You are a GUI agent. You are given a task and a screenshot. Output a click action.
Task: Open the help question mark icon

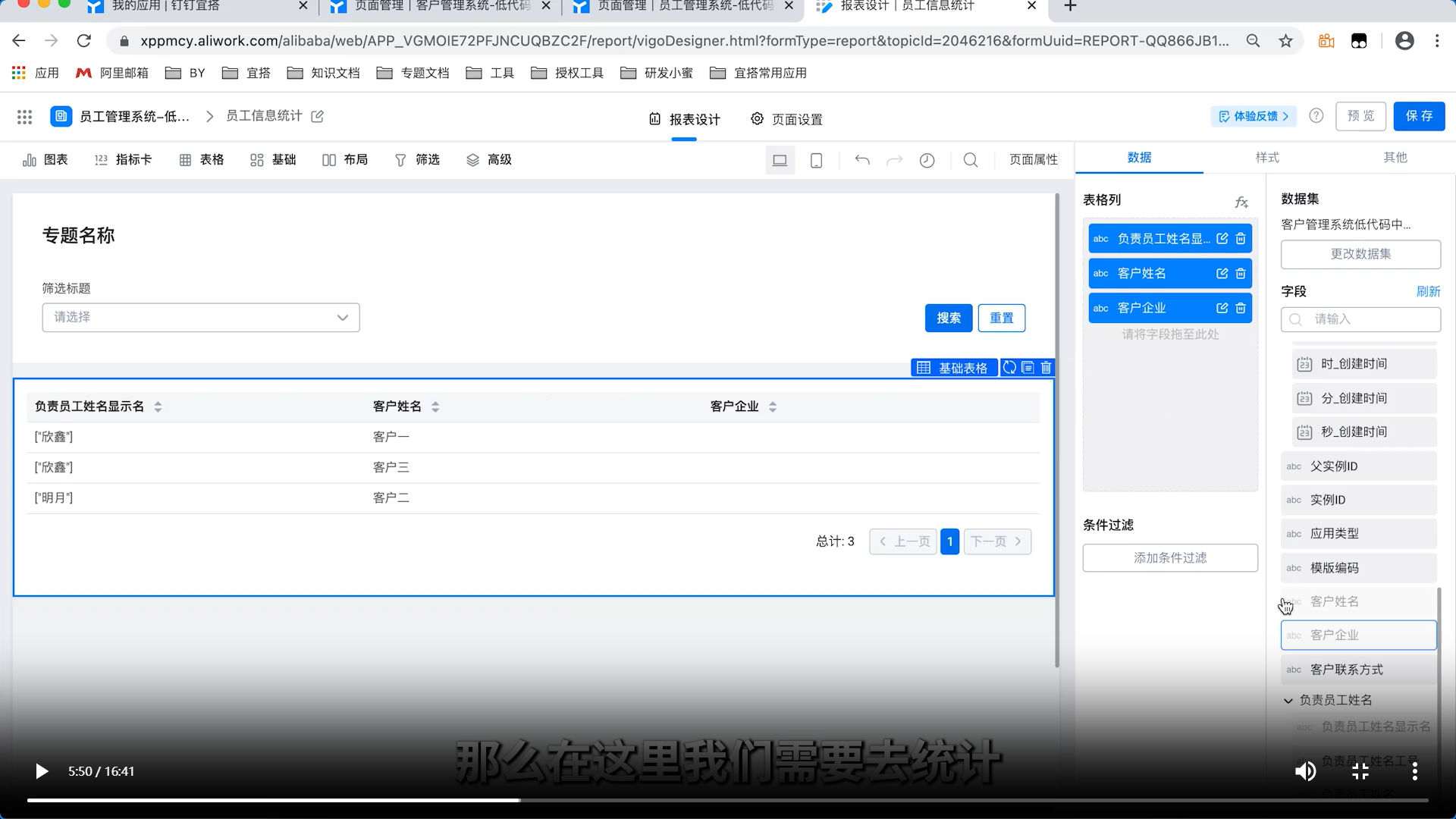1316,116
